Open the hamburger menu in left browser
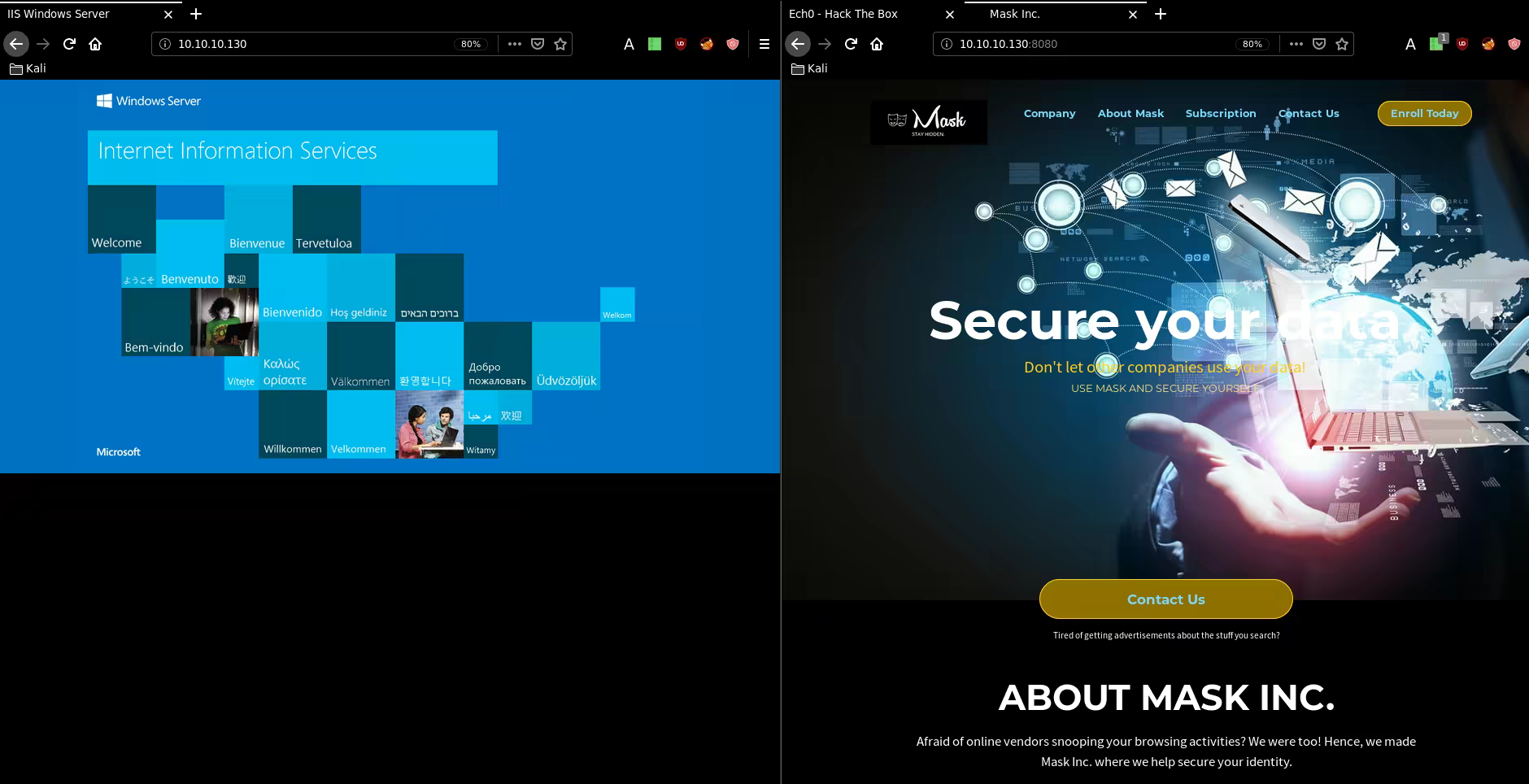This screenshot has height=784, width=1529. (x=764, y=44)
